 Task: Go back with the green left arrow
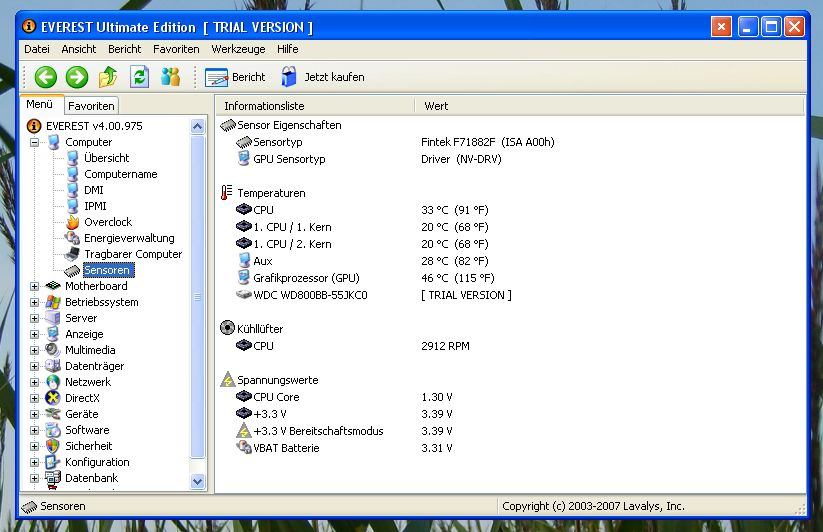(46, 77)
